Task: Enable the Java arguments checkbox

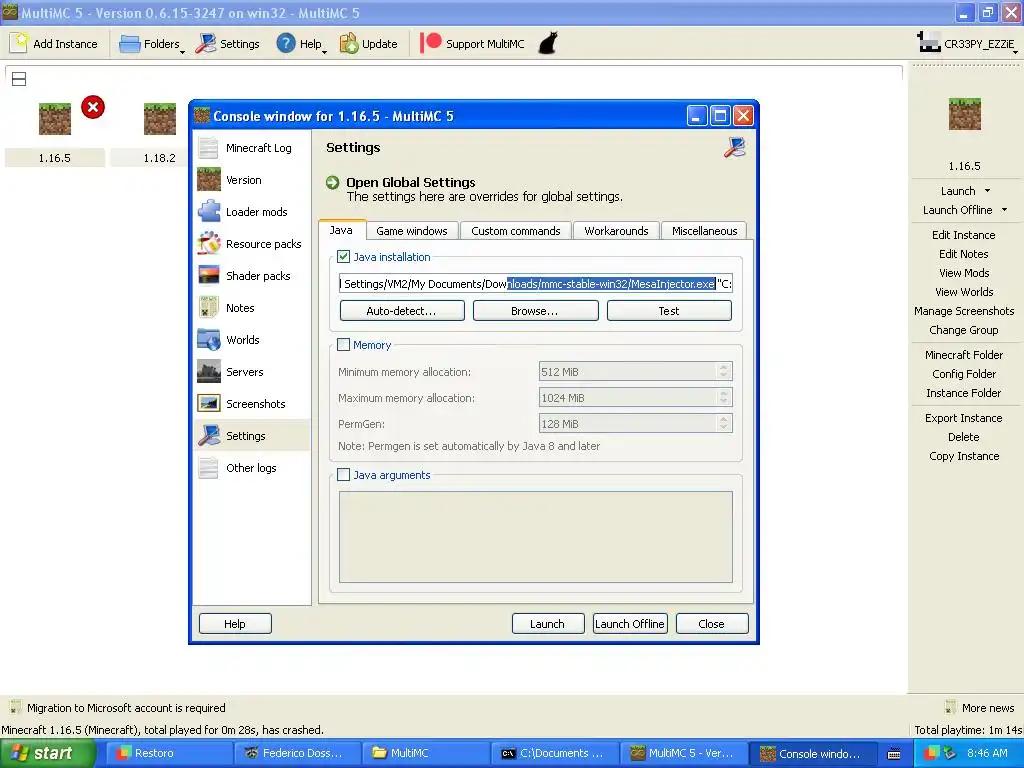Action: tap(344, 475)
